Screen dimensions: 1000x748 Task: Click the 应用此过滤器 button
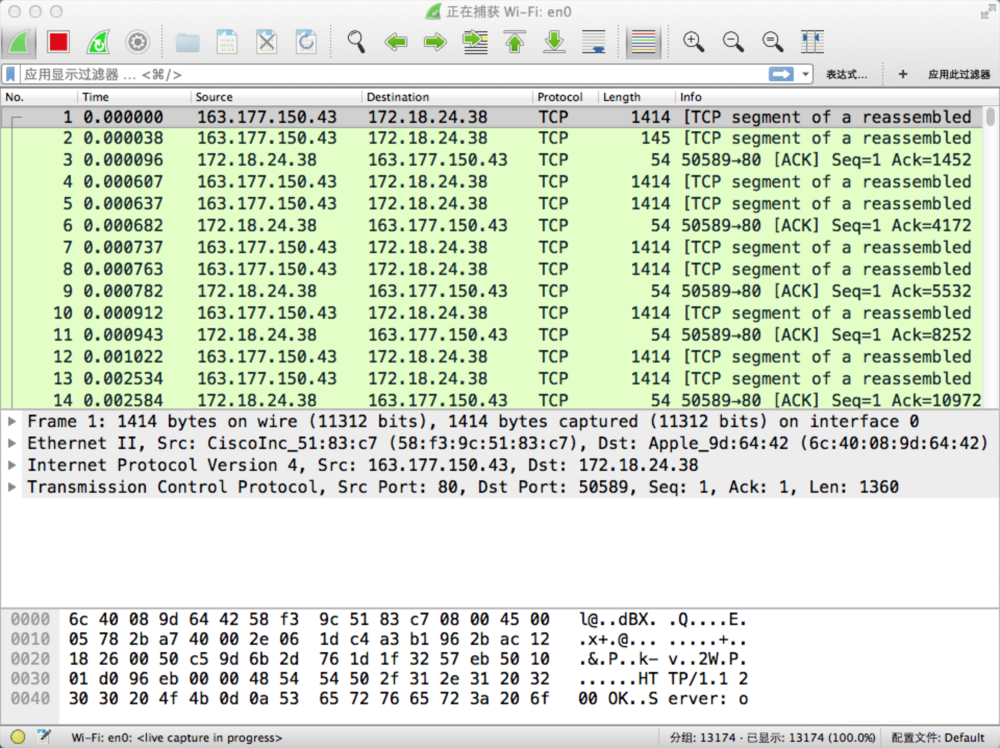(x=959, y=75)
